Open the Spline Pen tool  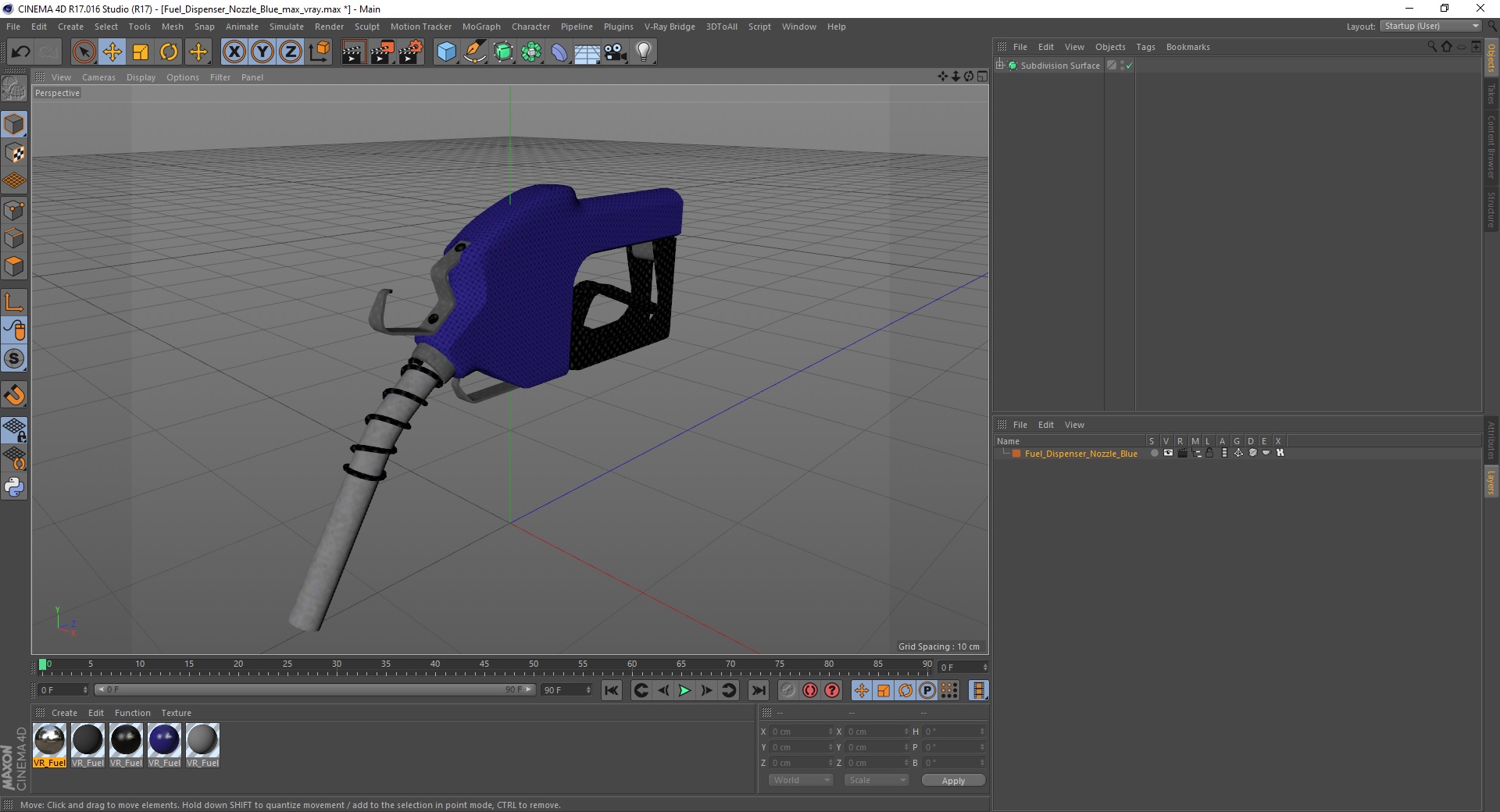475,52
